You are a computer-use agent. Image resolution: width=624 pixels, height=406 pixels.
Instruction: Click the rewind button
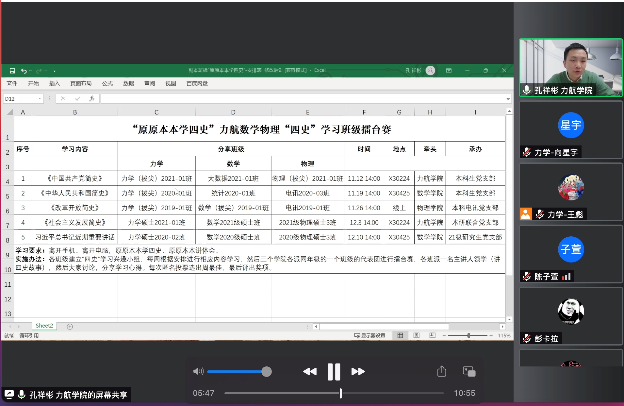pyautogui.click(x=310, y=371)
